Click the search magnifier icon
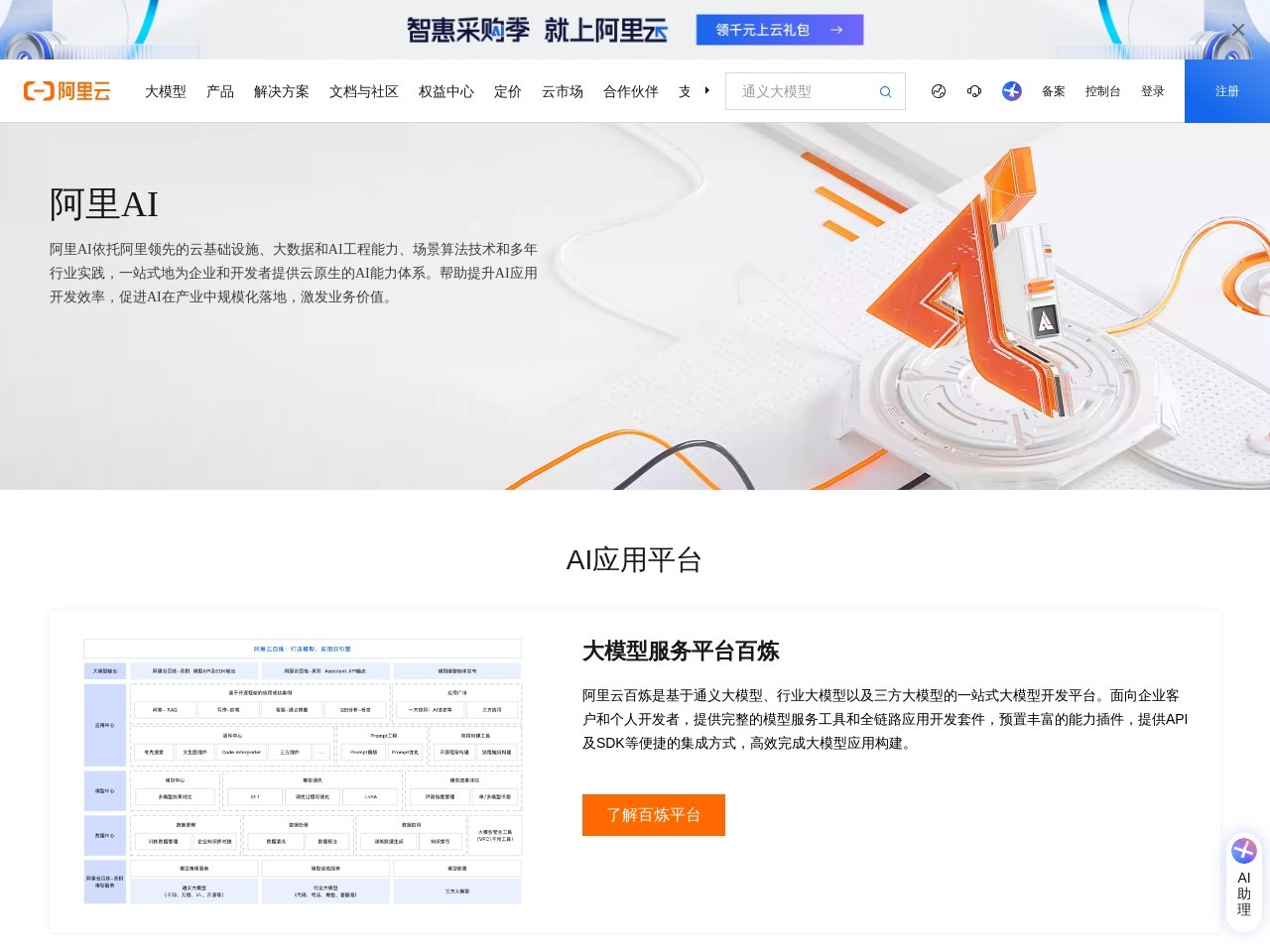The width and height of the screenshot is (1270, 952). pos(885,91)
